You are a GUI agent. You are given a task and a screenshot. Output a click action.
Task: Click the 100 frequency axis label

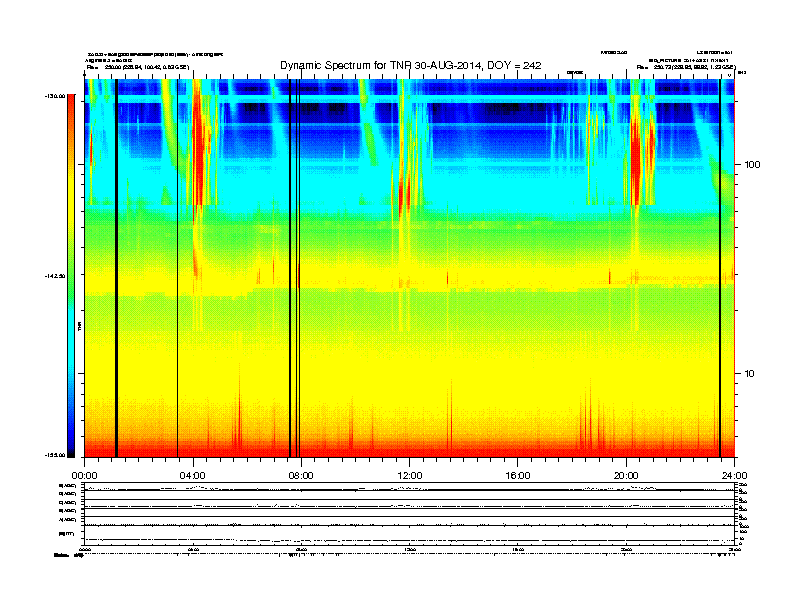point(752,165)
